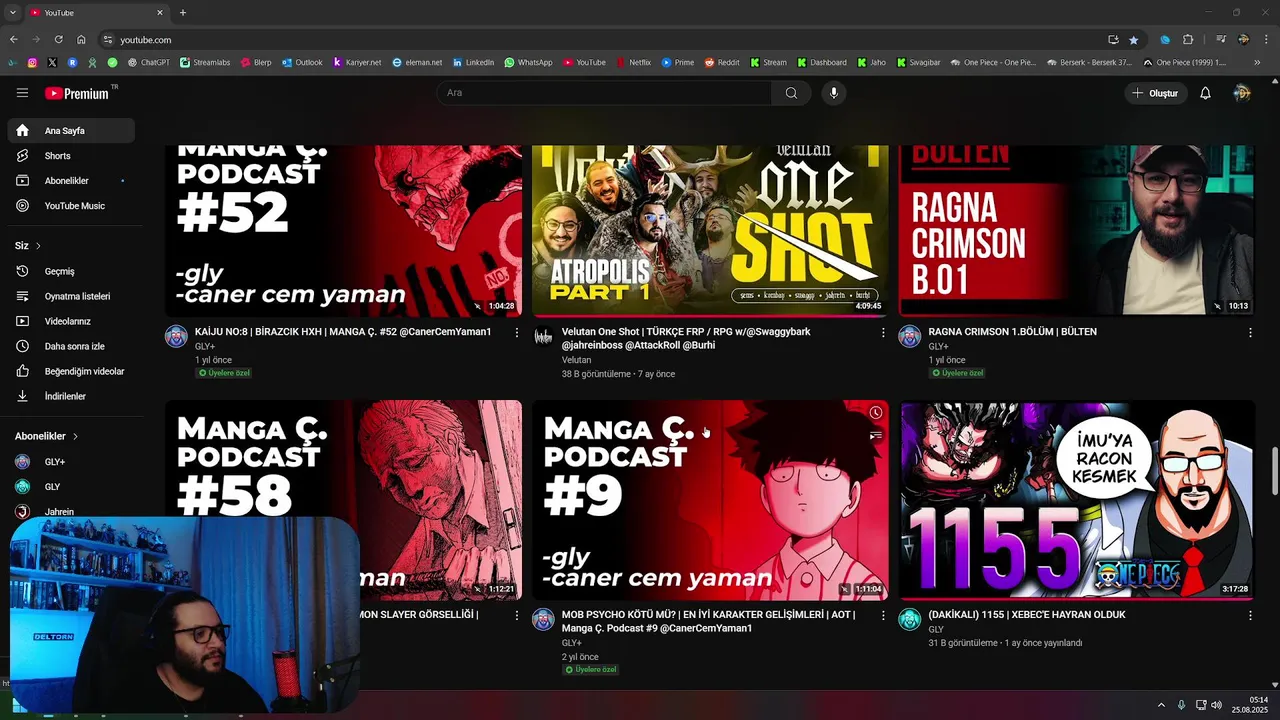Open the YouTube account avatar menu
The height and width of the screenshot is (720, 1280).
(x=1242, y=93)
